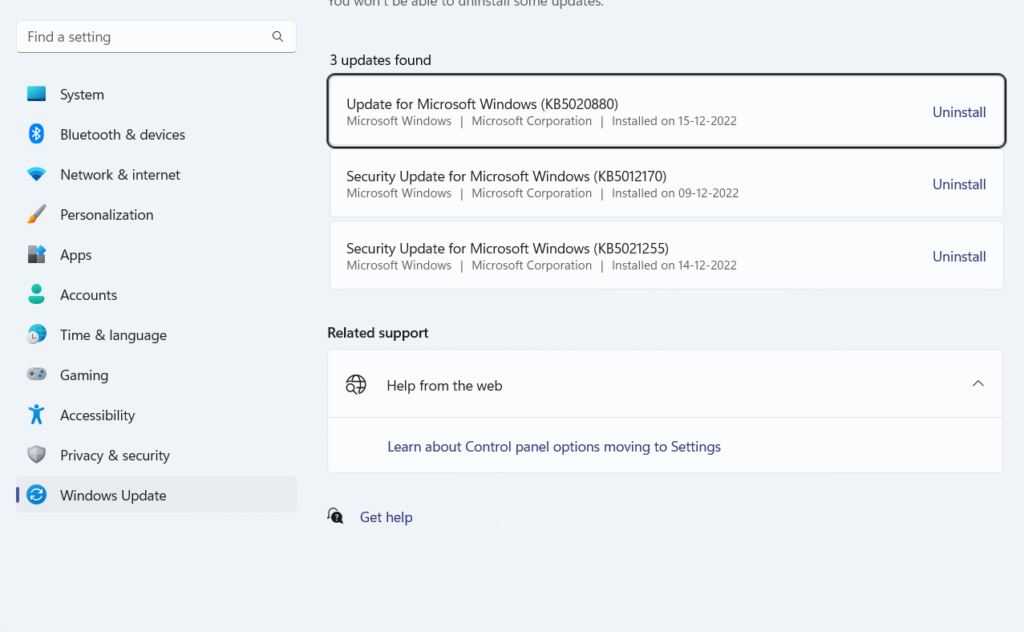This screenshot has width=1024, height=632.
Task: Click the Network wifi icon
Action: [x=37, y=174]
